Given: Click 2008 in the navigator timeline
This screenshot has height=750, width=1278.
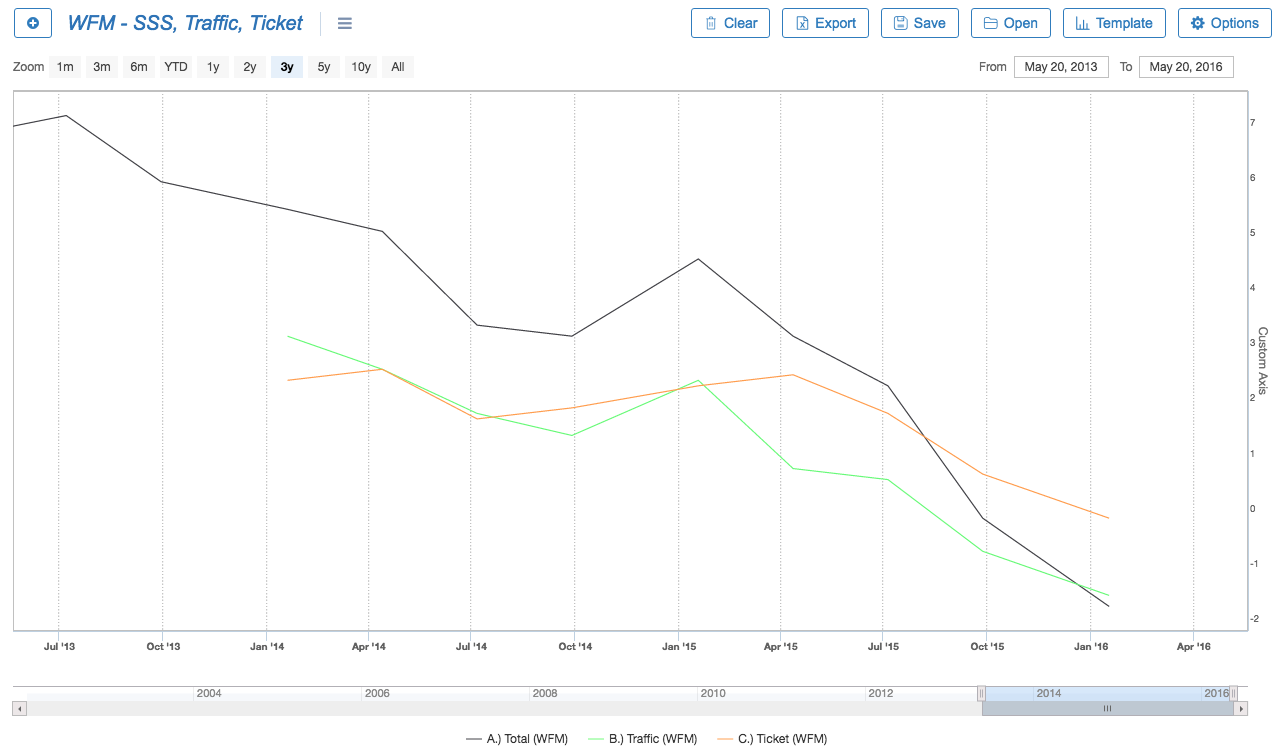Looking at the screenshot, I should (545, 693).
